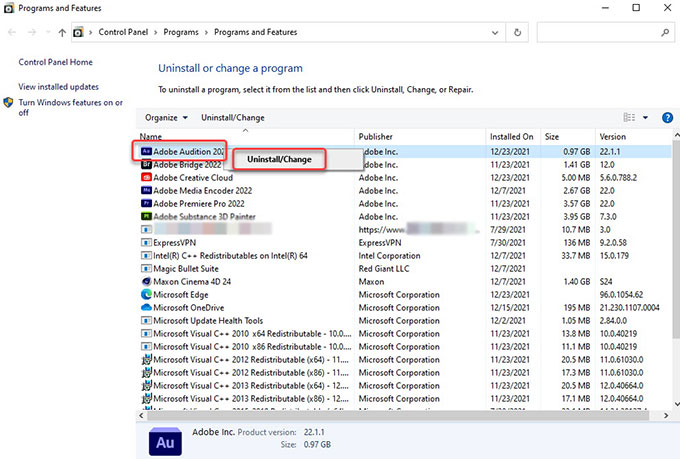The width and height of the screenshot is (680, 459).
Task: Click the horizontal scrollbar left arrow
Action: pyautogui.click(x=141, y=416)
